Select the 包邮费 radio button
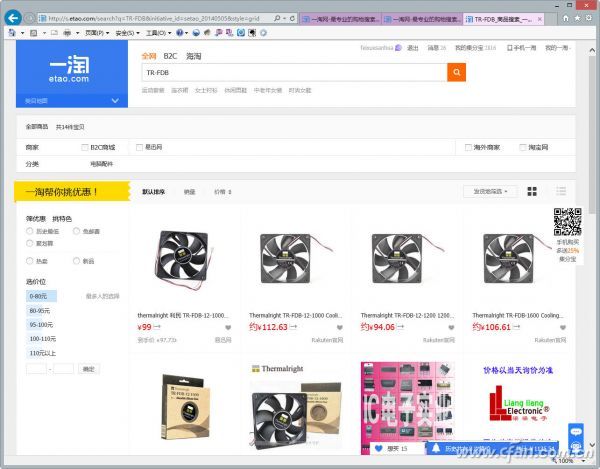The height and width of the screenshot is (469, 600). pyautogui.click(x=77, y=231)
